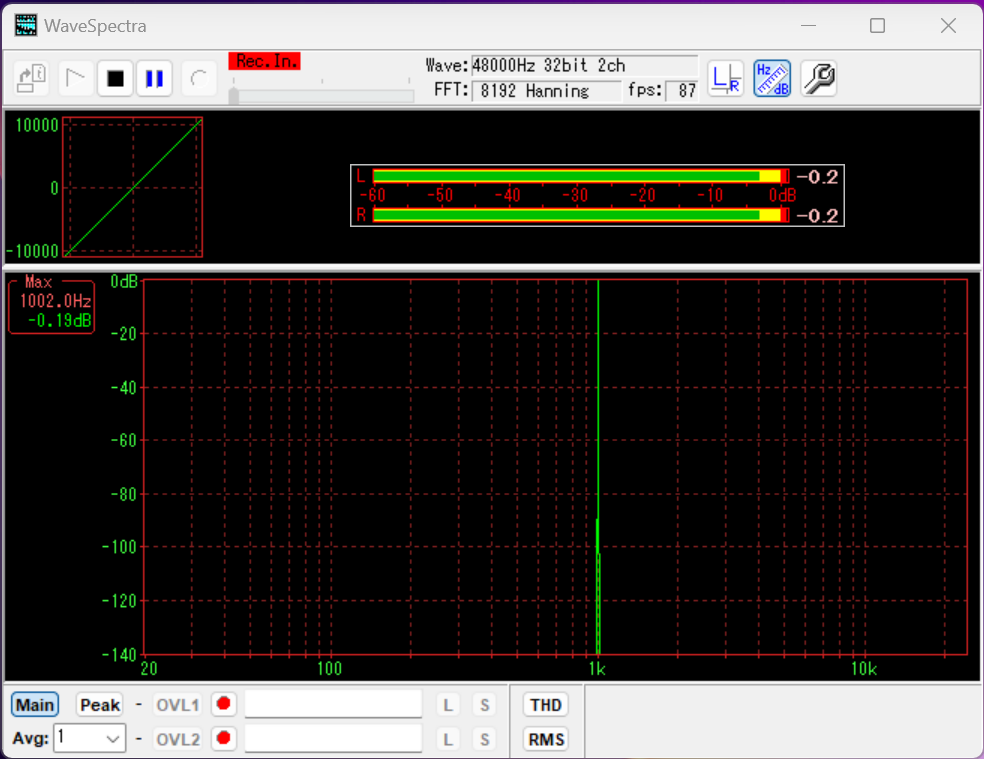Toggle the Main spectrum display
Screen dimensions: 984x759
click(35, 705)
